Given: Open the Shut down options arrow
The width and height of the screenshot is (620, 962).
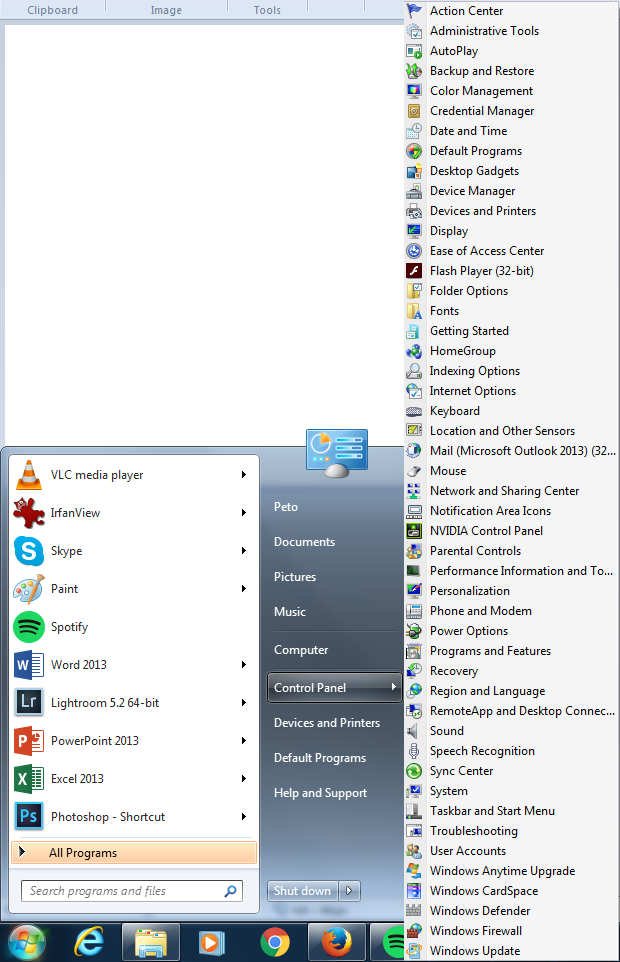Looking at the screenshot, I should click(350, 890).
